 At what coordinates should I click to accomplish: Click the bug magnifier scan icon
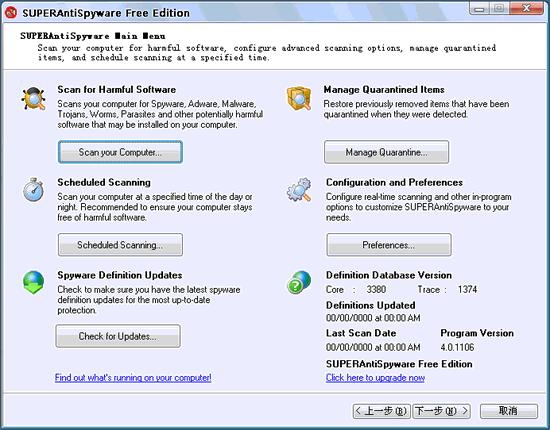33,99
